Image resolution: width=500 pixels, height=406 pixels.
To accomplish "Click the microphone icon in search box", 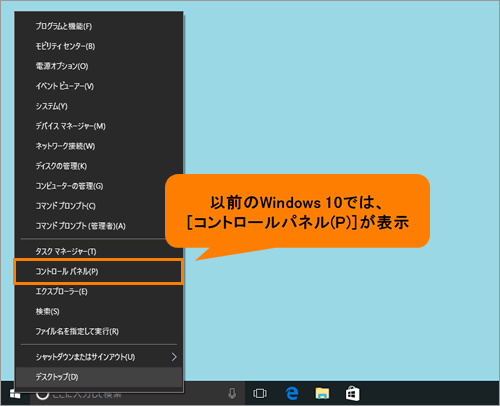I will pos(232,394).
